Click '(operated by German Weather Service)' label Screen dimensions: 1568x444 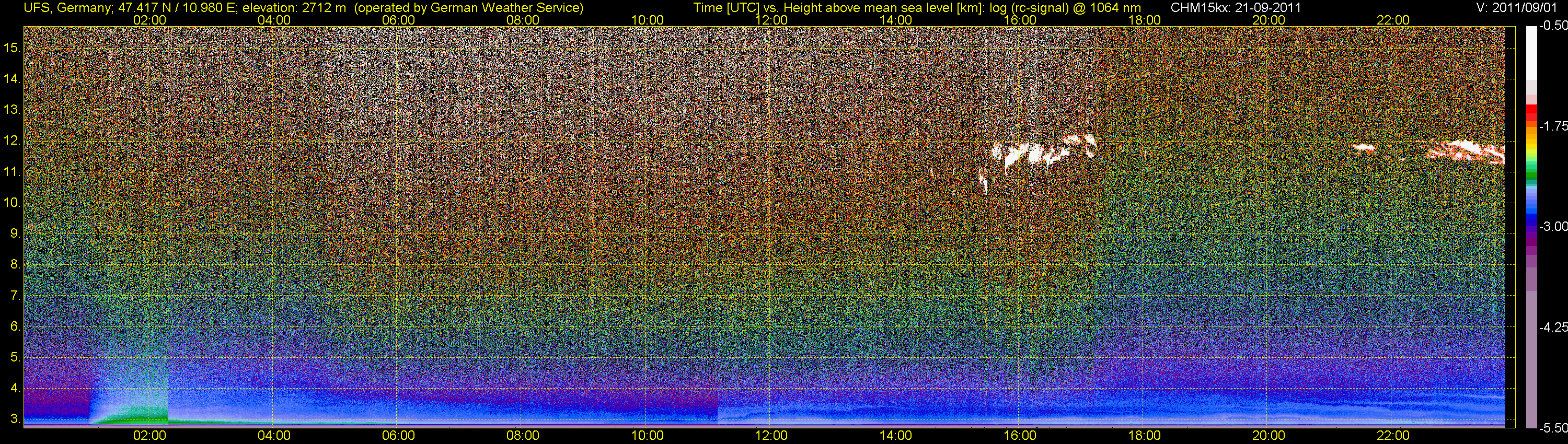click(x=468, y=8)
